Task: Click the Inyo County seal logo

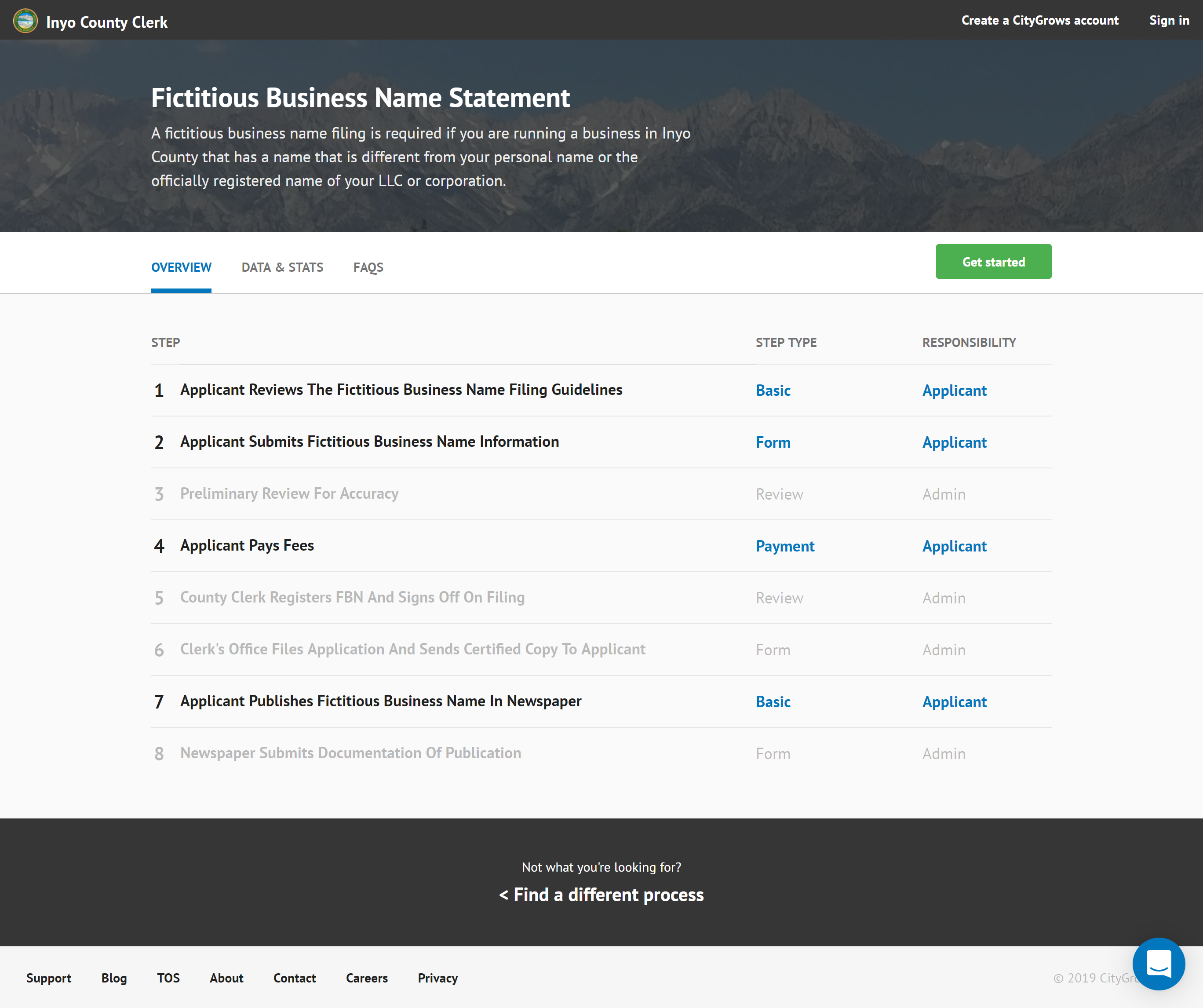Action: click(x=25, y=21)
